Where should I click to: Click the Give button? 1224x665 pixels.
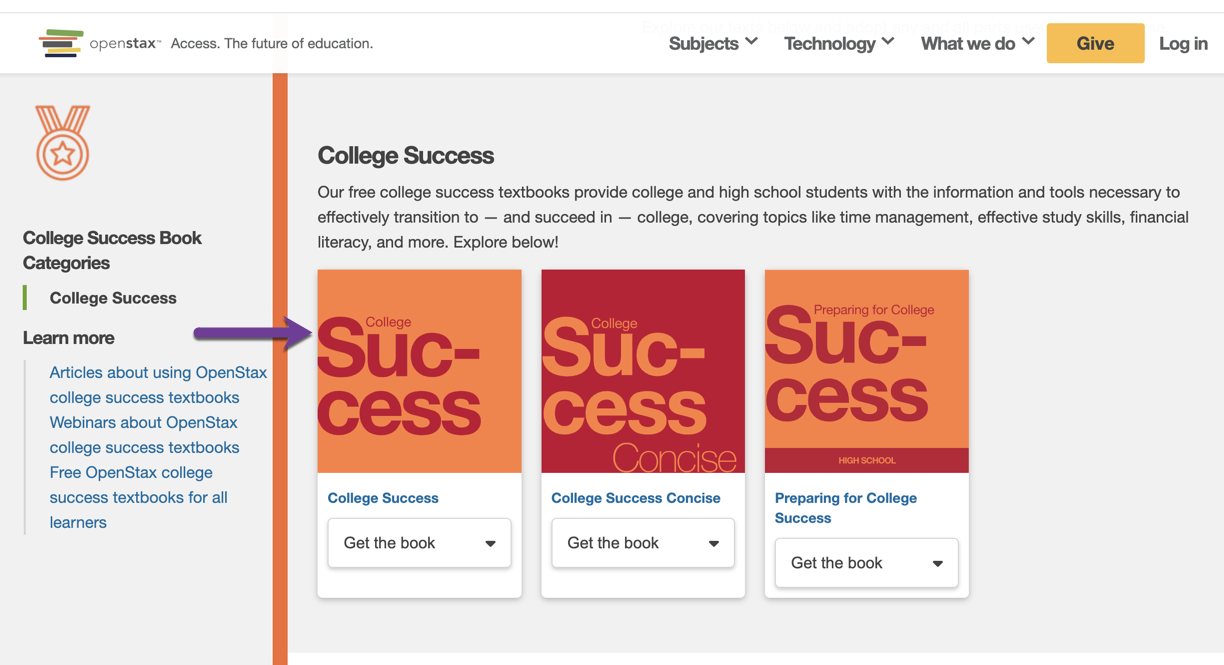[1095, 43]
